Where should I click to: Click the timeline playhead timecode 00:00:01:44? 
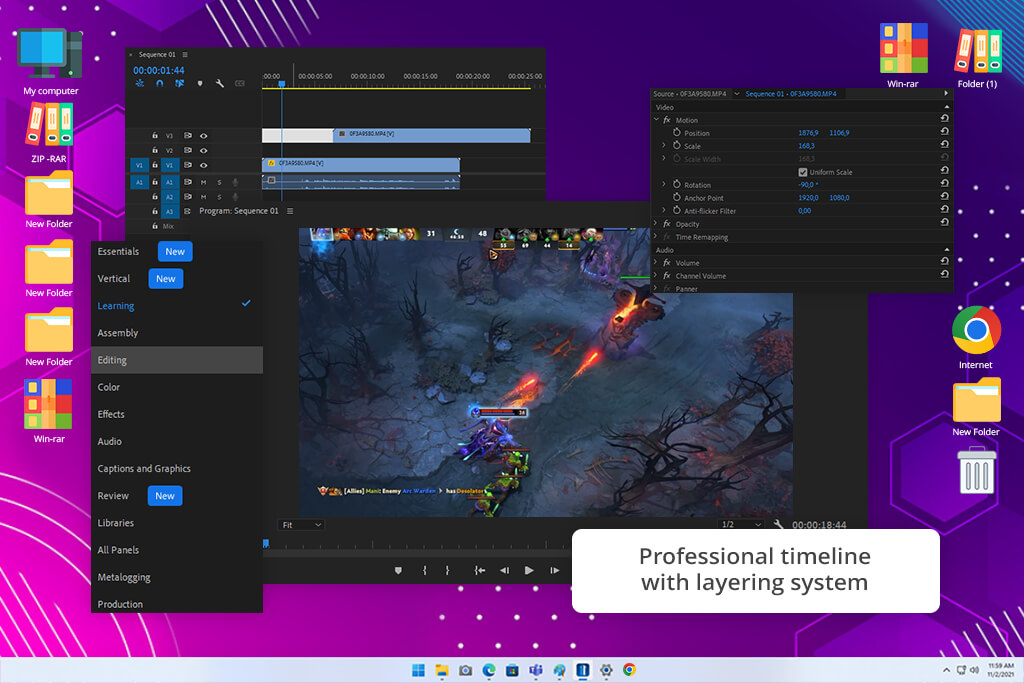(x=159, y=71)
